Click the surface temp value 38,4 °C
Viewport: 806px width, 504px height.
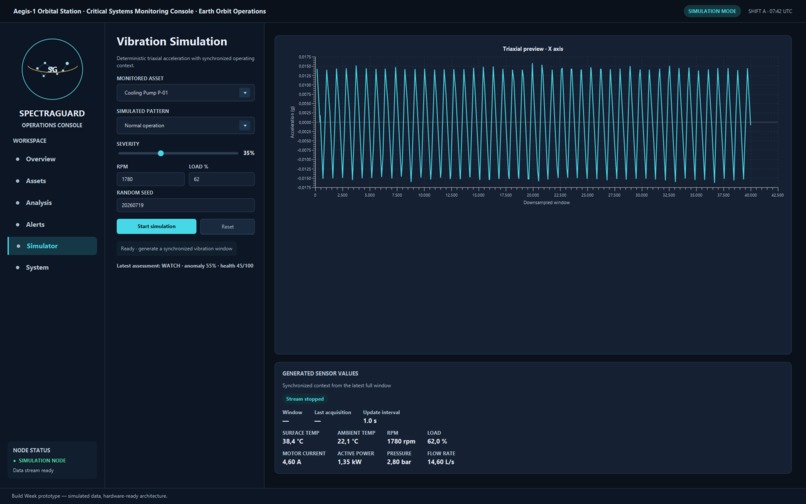click(x=292, y=441)
